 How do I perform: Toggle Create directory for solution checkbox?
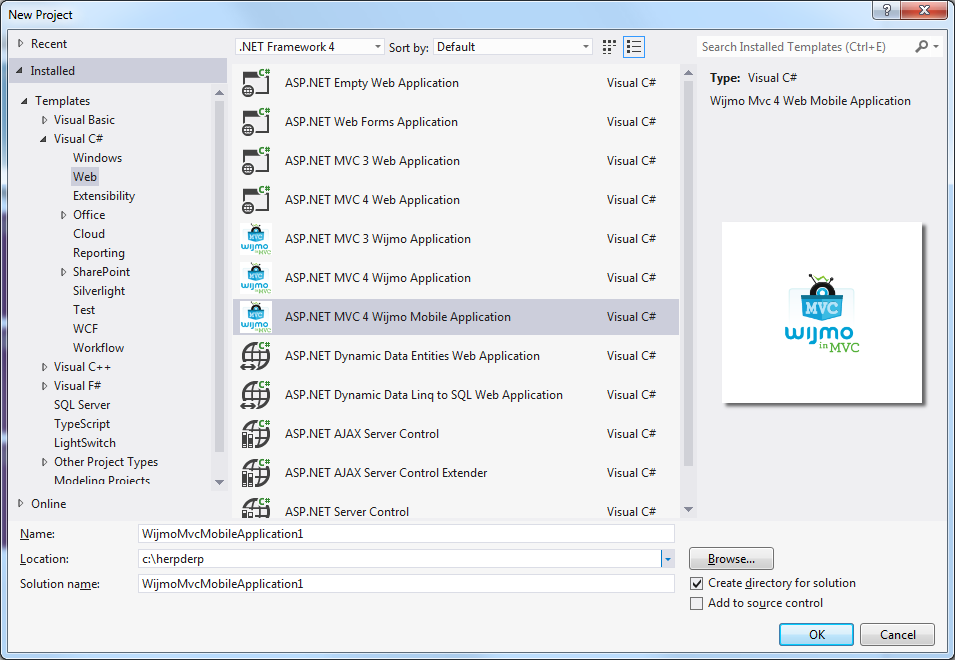696,583
